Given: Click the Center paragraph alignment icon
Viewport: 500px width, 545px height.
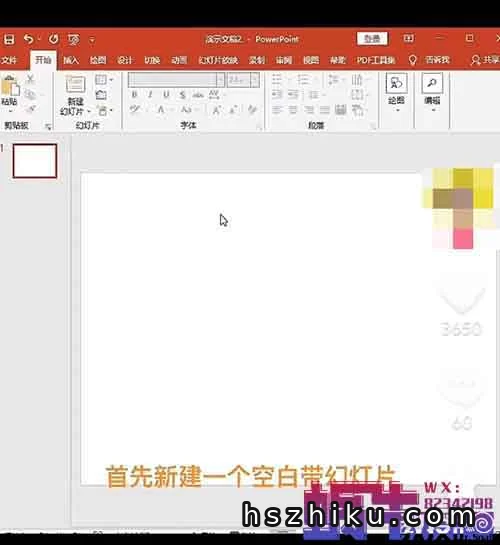Looking at the screenshot, I should 293,110.
